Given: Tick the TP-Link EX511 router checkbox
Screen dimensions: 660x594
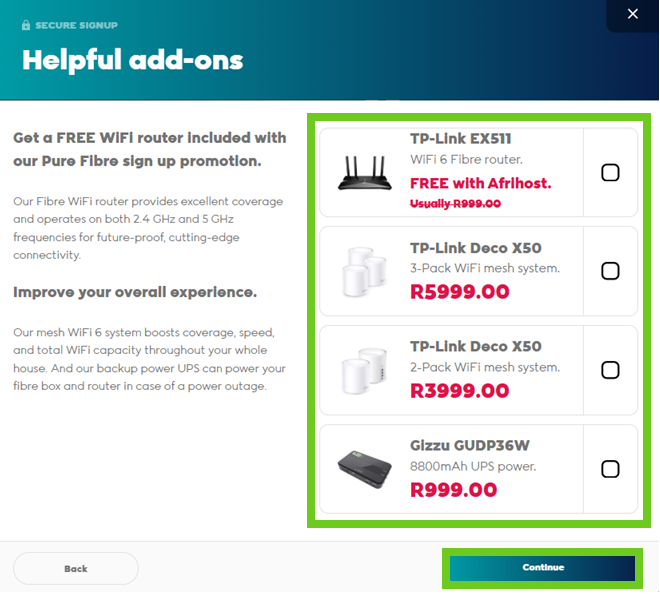Looking at the screenshot, I should pos(610,173).
